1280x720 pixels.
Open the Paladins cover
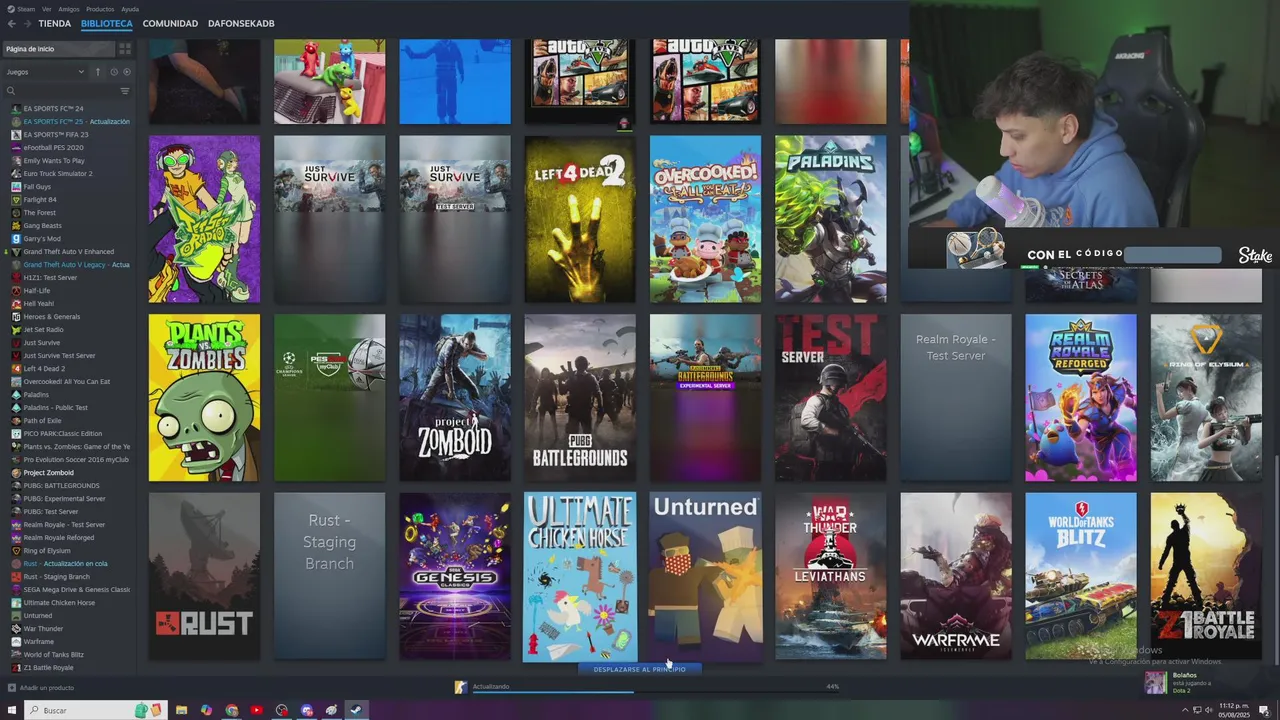pyautogui.click(x=830, y=219)
